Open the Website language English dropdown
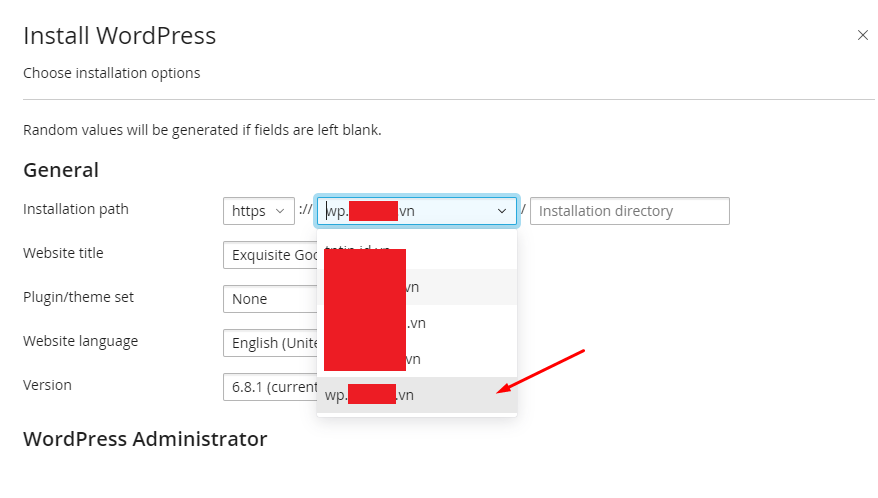This screenshot has height=498, width=878. (269, 343)
